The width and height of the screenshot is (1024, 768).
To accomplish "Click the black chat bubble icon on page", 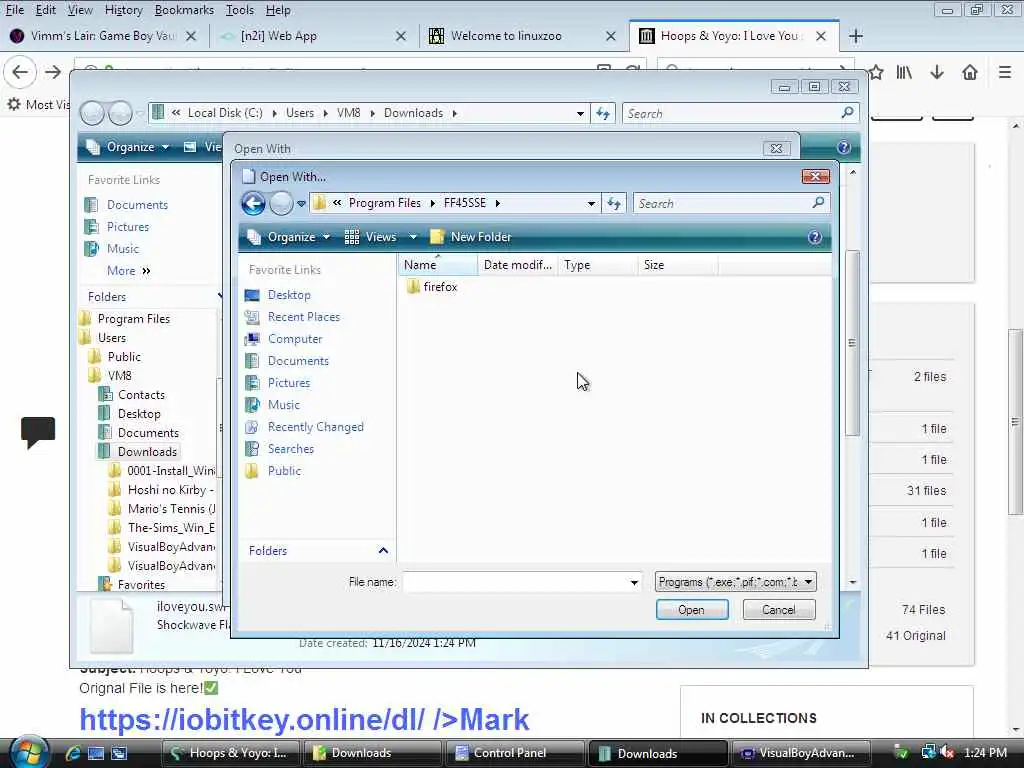I will click(x=38, y=432).
